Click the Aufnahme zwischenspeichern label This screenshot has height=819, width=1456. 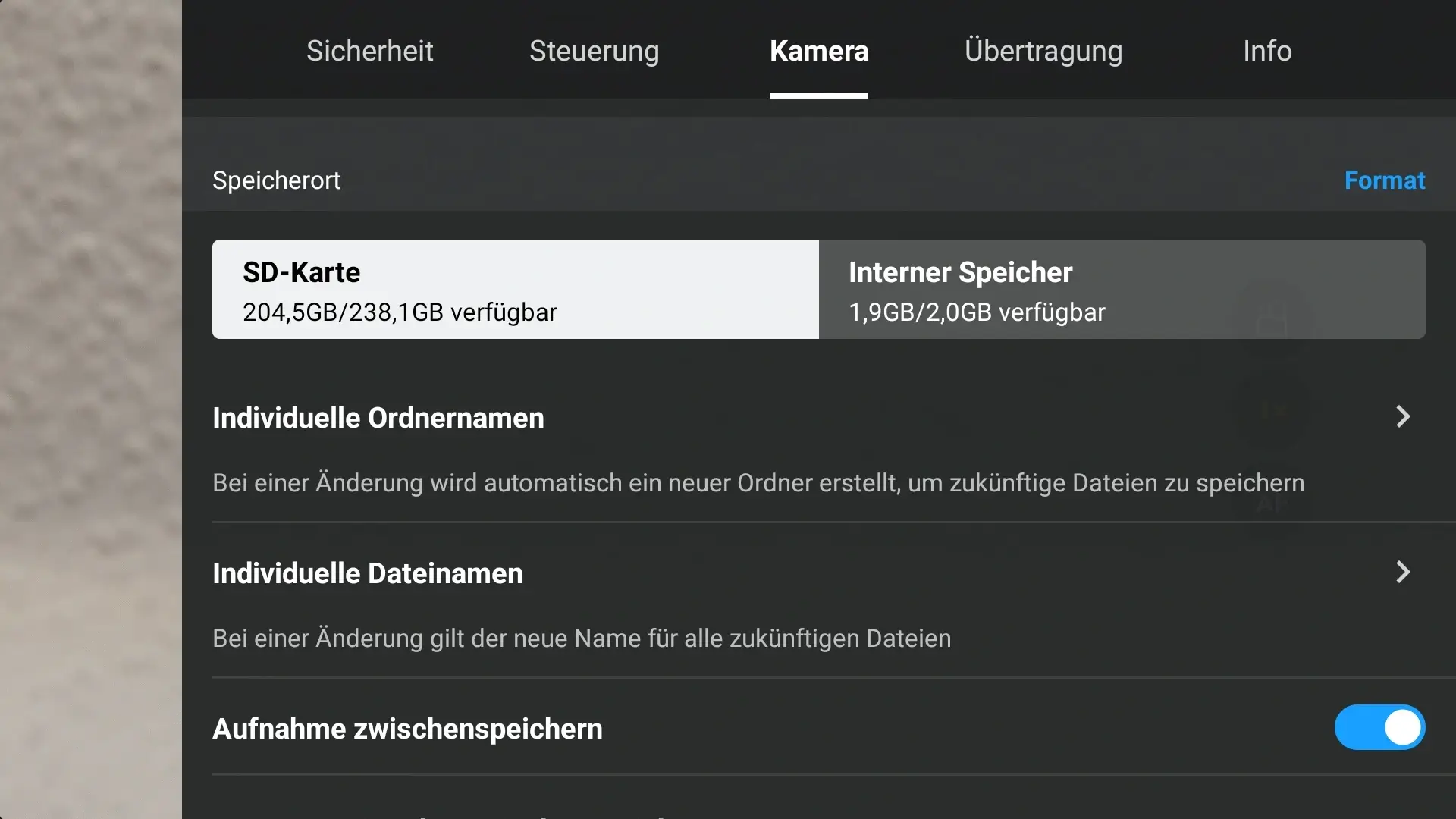(407, 729)
